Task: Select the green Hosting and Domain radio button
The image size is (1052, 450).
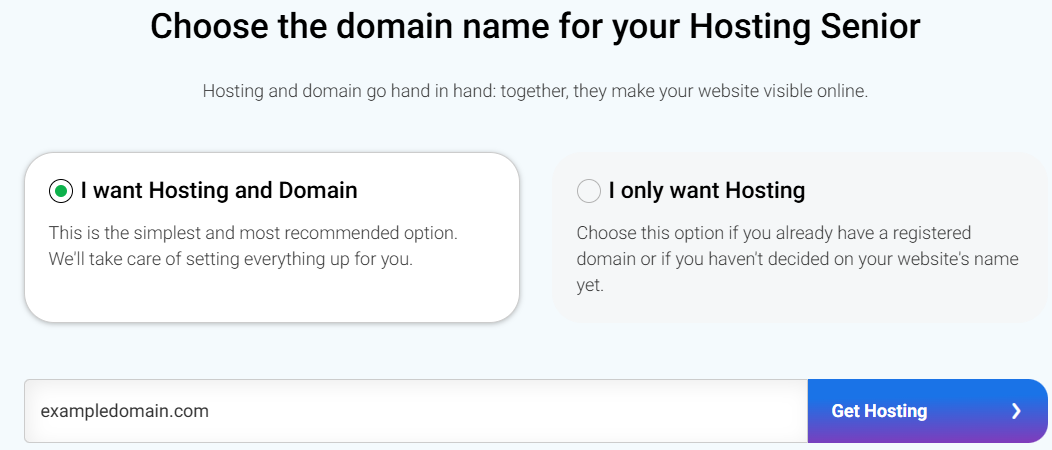Action: (61, 190)
